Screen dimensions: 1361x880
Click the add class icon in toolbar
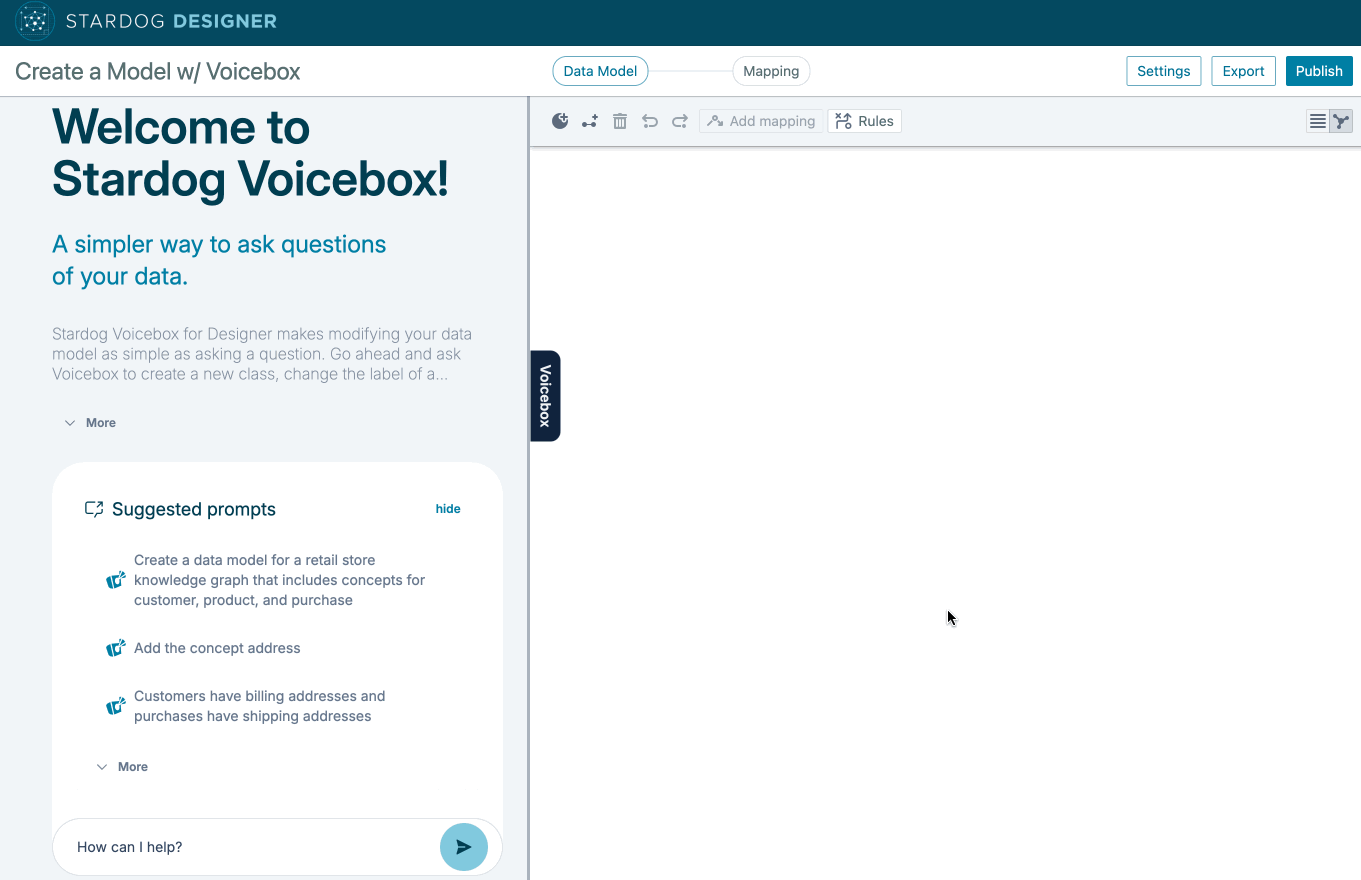coord(560,121)
